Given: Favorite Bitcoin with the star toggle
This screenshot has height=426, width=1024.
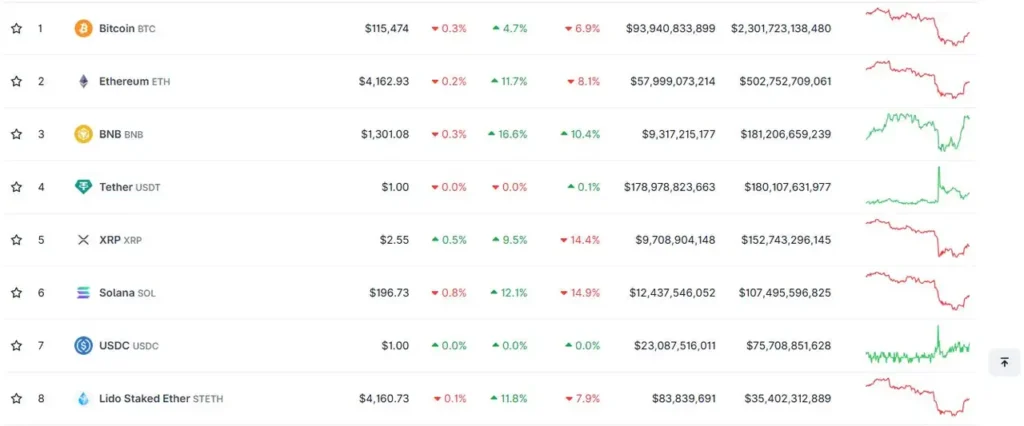Looking at the screenshot, I should pos(16,29).
